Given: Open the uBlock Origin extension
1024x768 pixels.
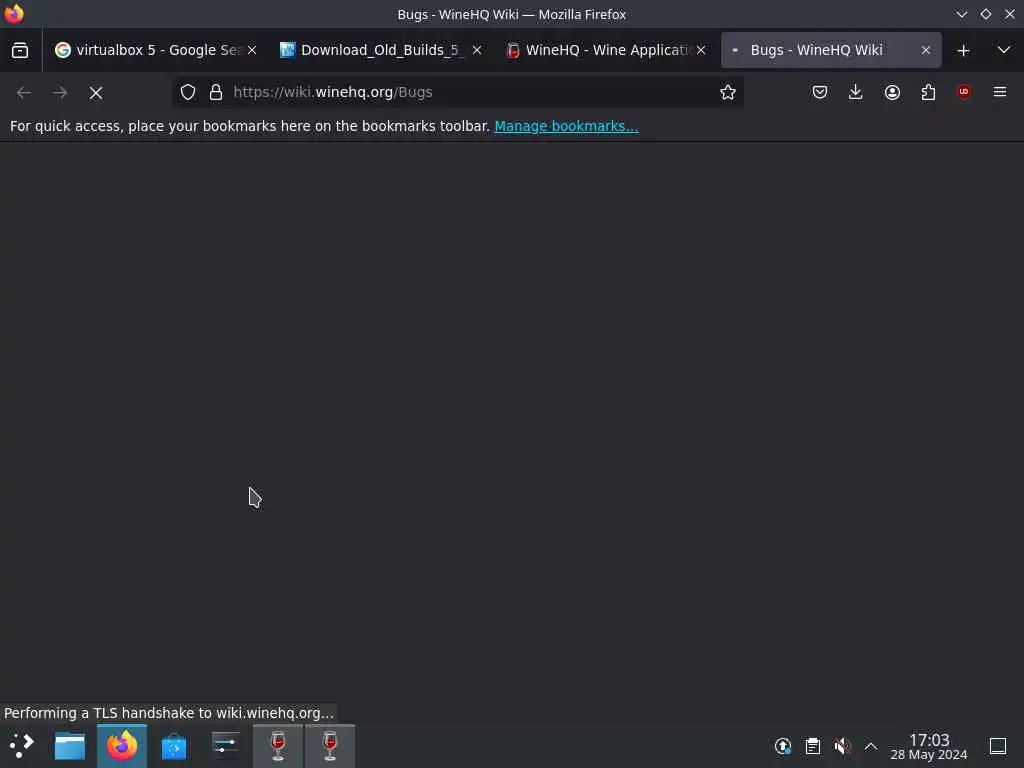Looking at the screenshot, I should (x=964, y=92).
